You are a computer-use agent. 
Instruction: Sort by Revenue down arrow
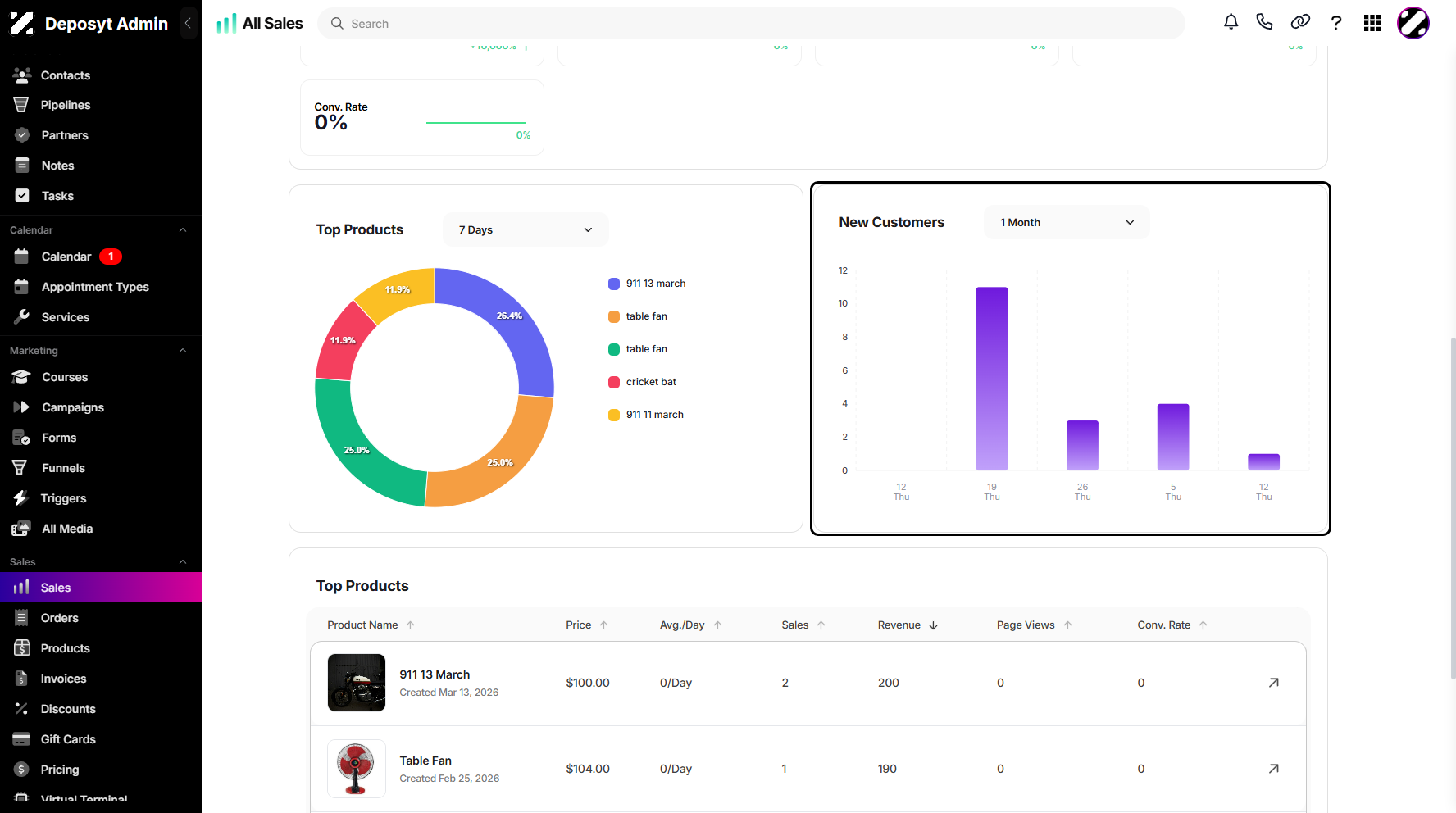(x=933, y=625)
